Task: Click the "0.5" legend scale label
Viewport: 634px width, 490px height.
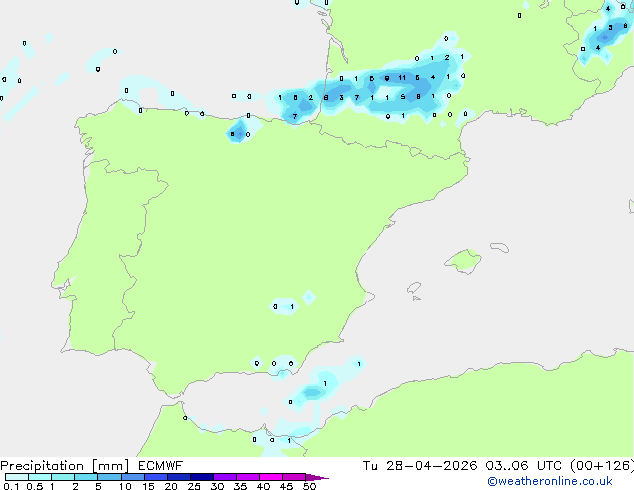Action: pyautogui.click(x=34, y=486)
